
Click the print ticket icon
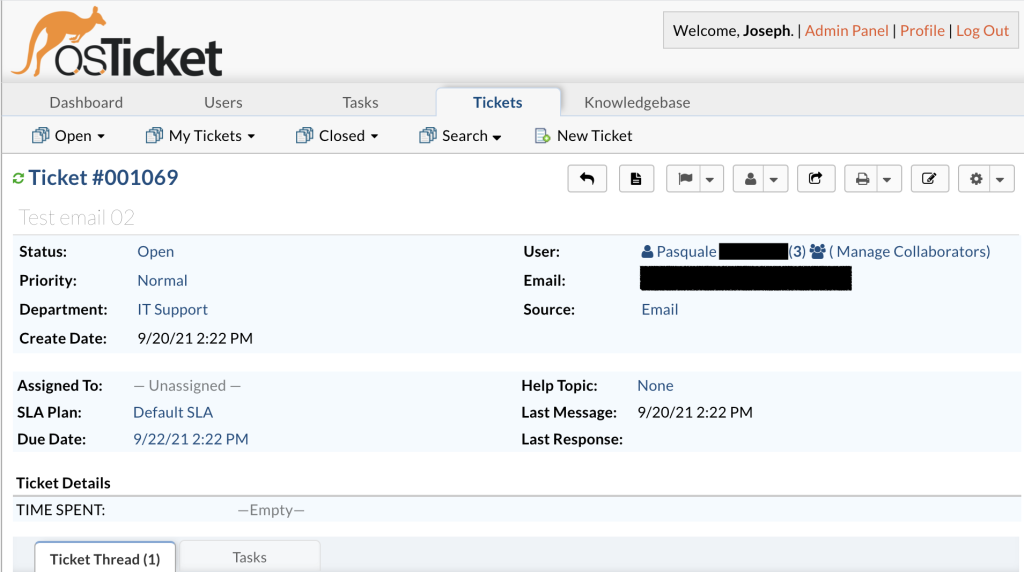tap(862, 178)
